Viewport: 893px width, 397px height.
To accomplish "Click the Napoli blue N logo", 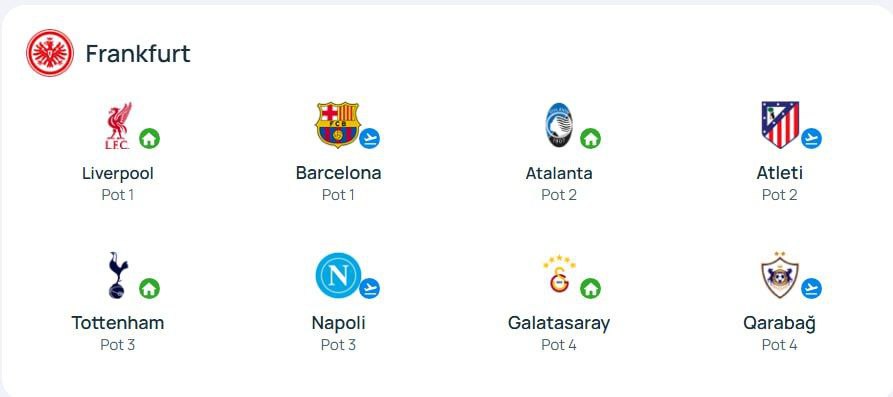I will click(x=338, y=276).
